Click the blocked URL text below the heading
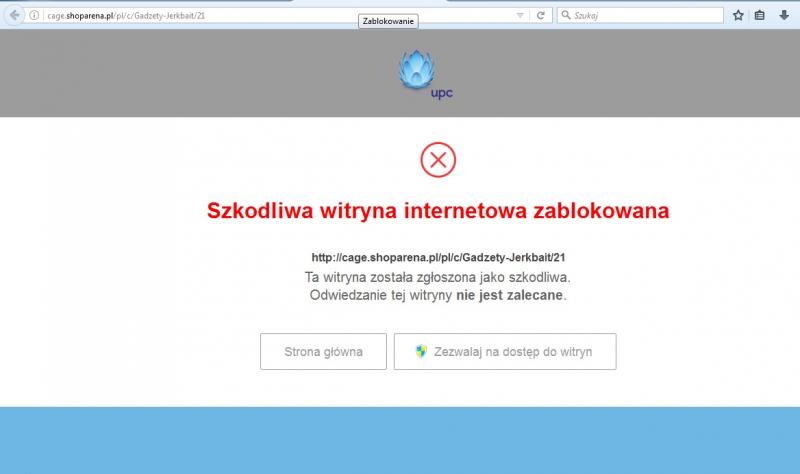Viewport: 800px width, 474px height. (x=439, y=257)
